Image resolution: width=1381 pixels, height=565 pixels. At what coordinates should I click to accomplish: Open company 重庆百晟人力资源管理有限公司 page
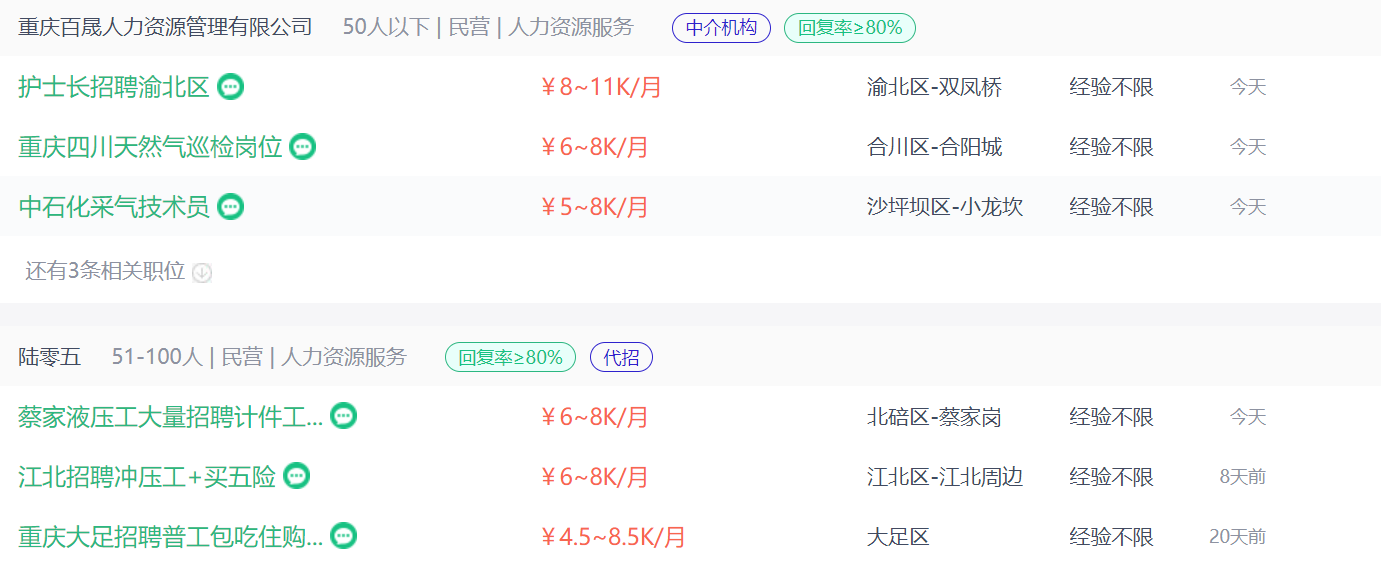point(166,27)
